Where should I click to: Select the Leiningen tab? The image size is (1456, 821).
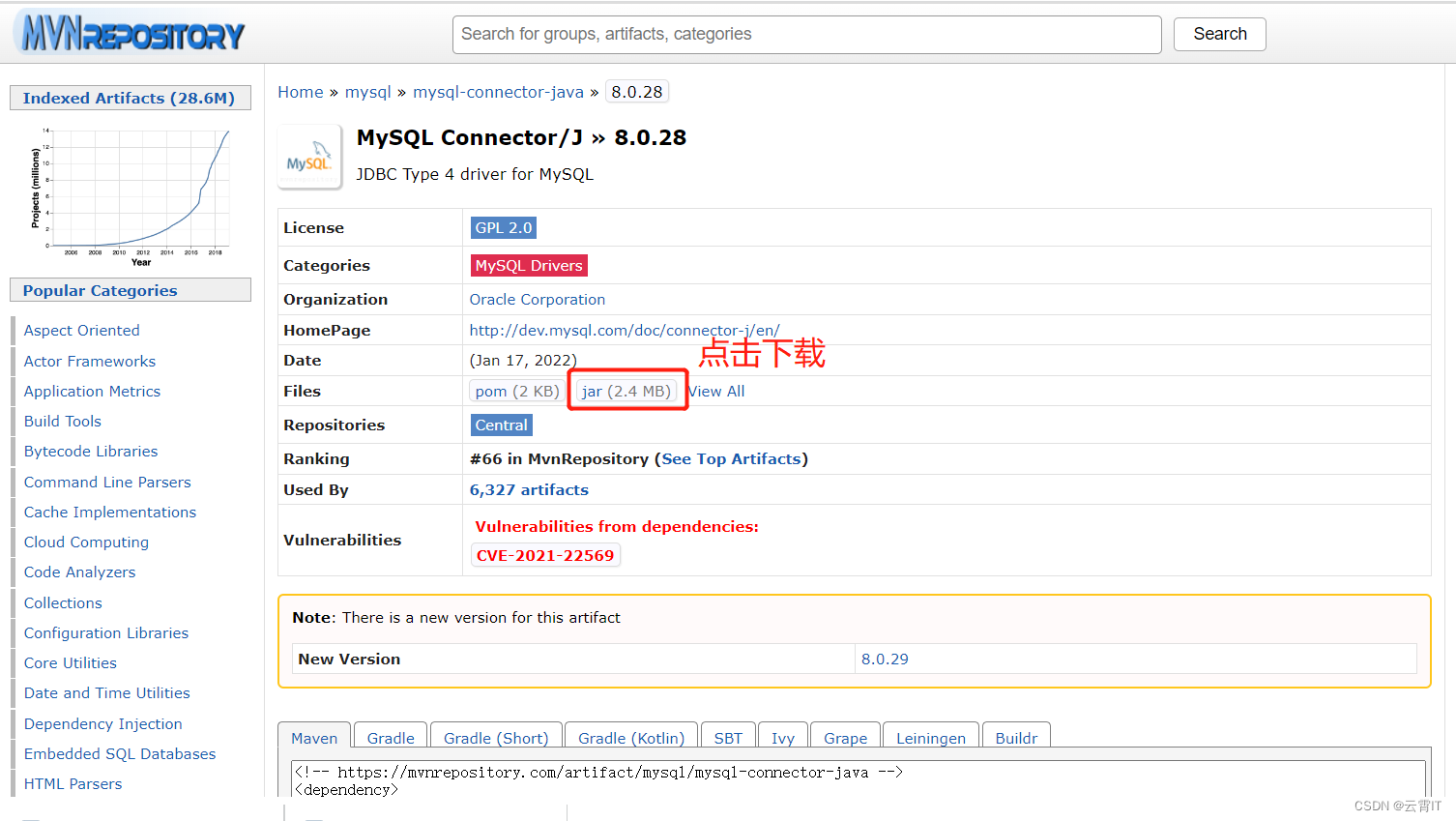pos(931,737)
